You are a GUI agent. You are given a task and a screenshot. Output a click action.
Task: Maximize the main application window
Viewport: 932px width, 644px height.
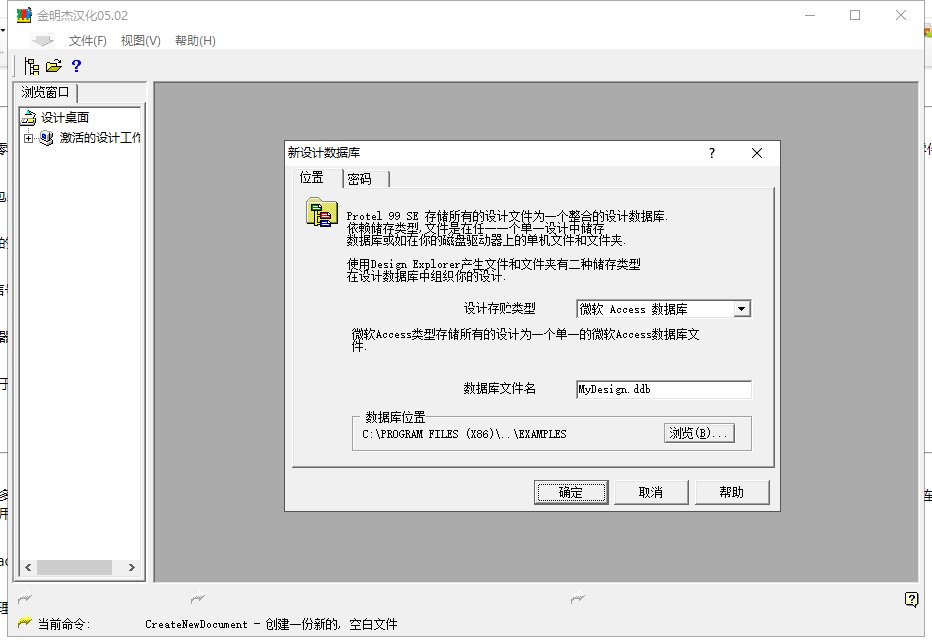tap(855, 15)
